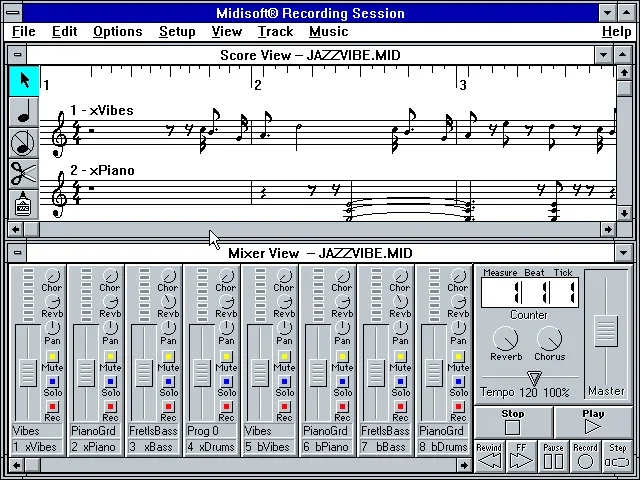Click the Revb knob on bPiano channel

tap(342, 302)
